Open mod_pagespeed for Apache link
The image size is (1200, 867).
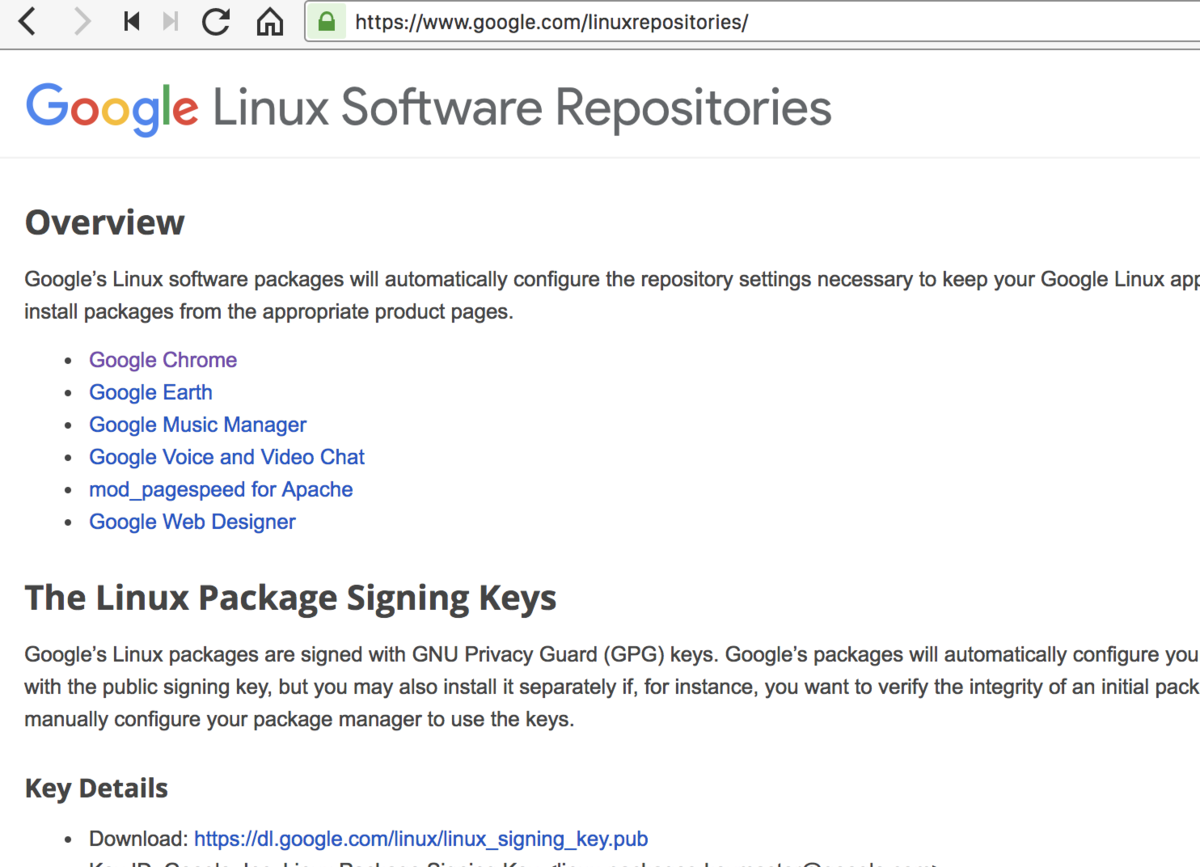(221, 490)
